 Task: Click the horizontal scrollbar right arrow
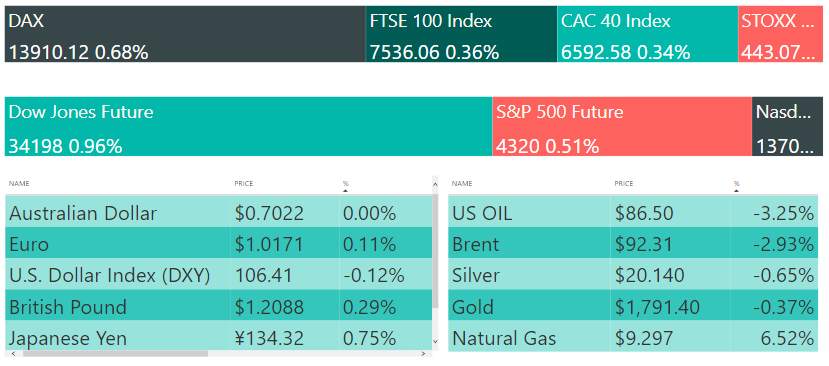click(423, 353)
